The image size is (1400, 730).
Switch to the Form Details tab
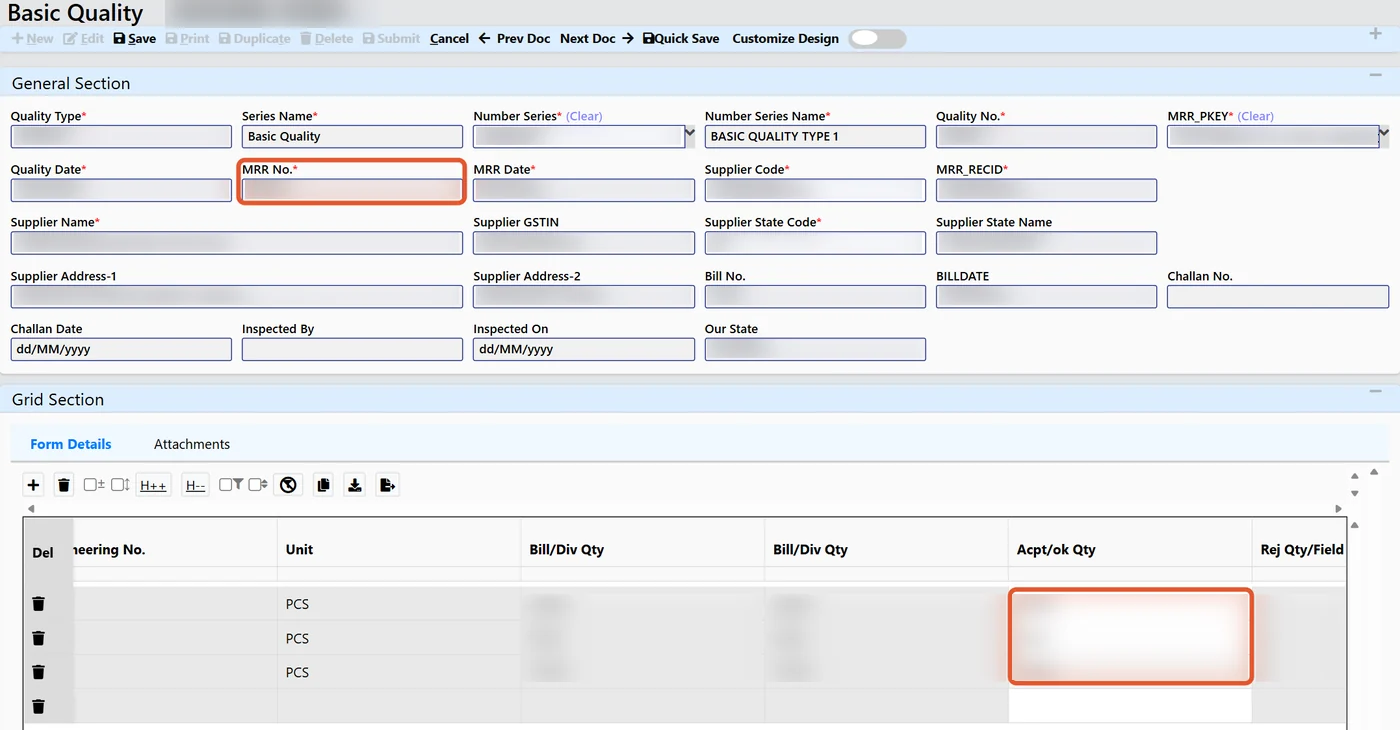pyautogui.click(x=71, y=444)
